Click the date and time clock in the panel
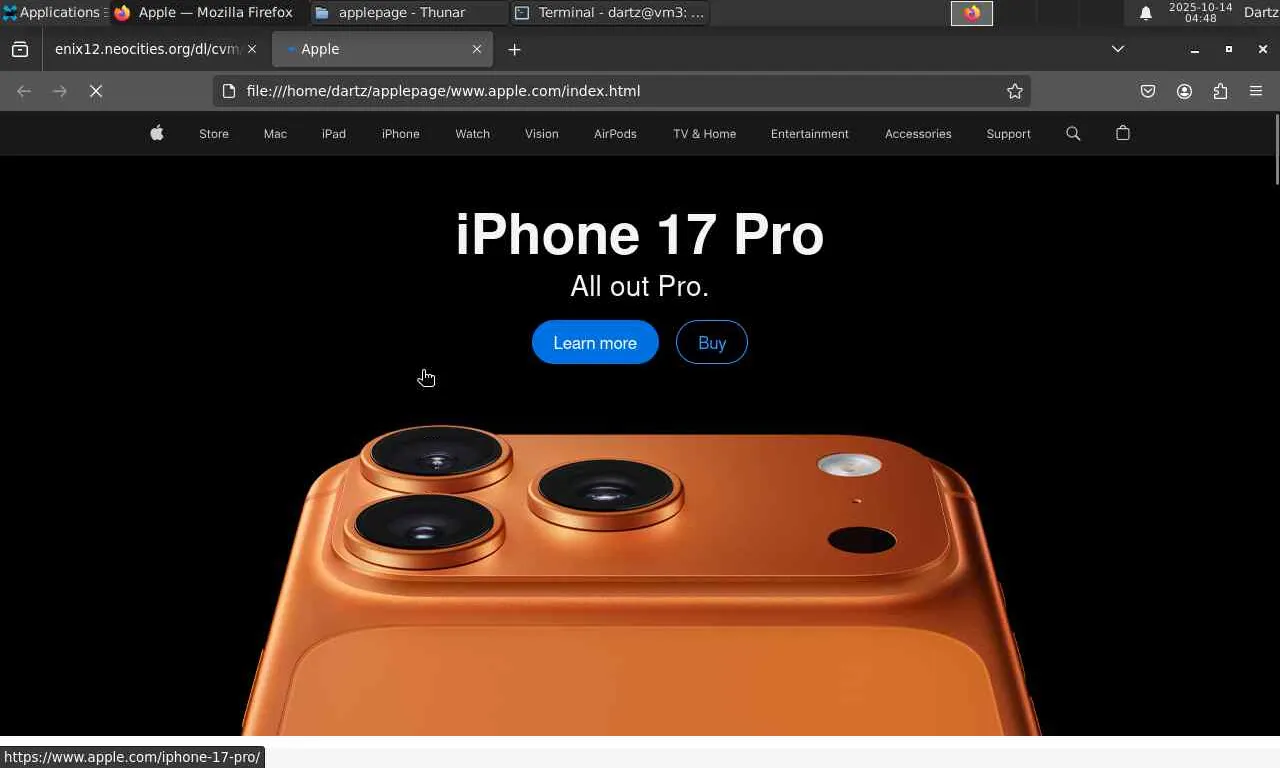 1200,13
